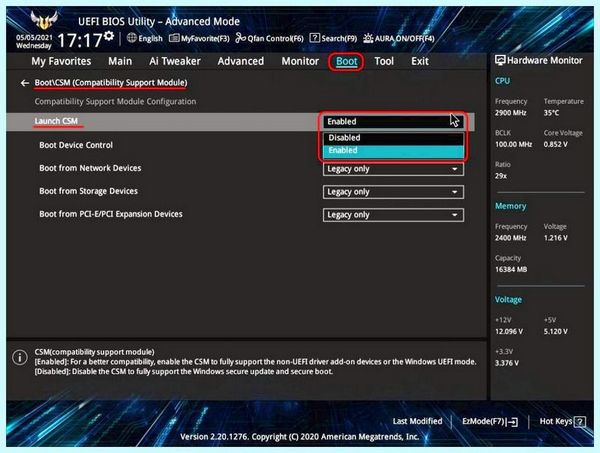
Task: Click the globe language icon
Action: click(132, 37)
